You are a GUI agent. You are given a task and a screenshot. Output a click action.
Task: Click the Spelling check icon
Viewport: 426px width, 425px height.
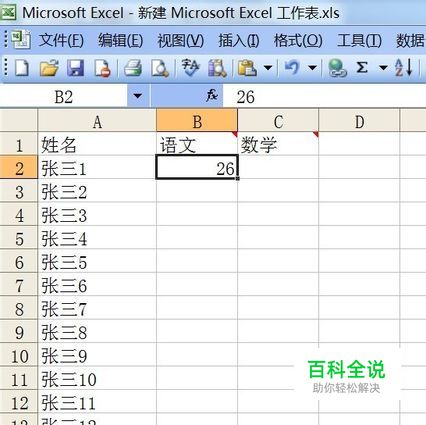pos(190,68)
